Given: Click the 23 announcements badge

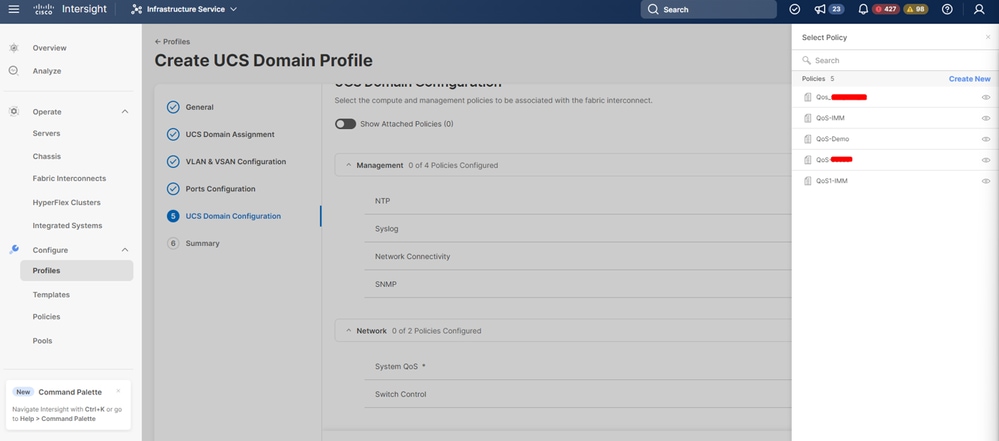Looking at the screenshot, I should [x=837, y=9].
